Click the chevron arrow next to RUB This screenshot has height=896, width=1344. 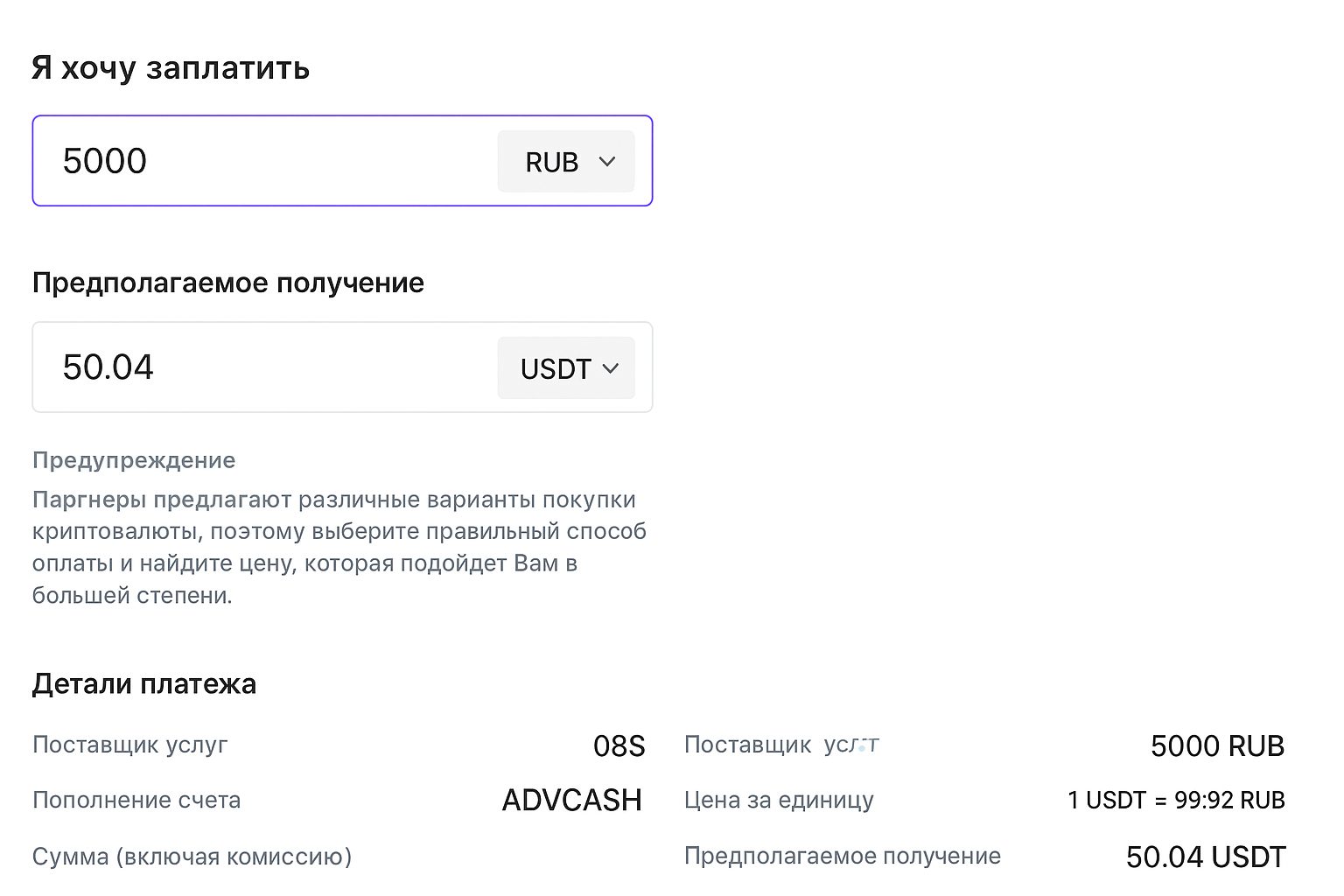[x=607, y=162]
